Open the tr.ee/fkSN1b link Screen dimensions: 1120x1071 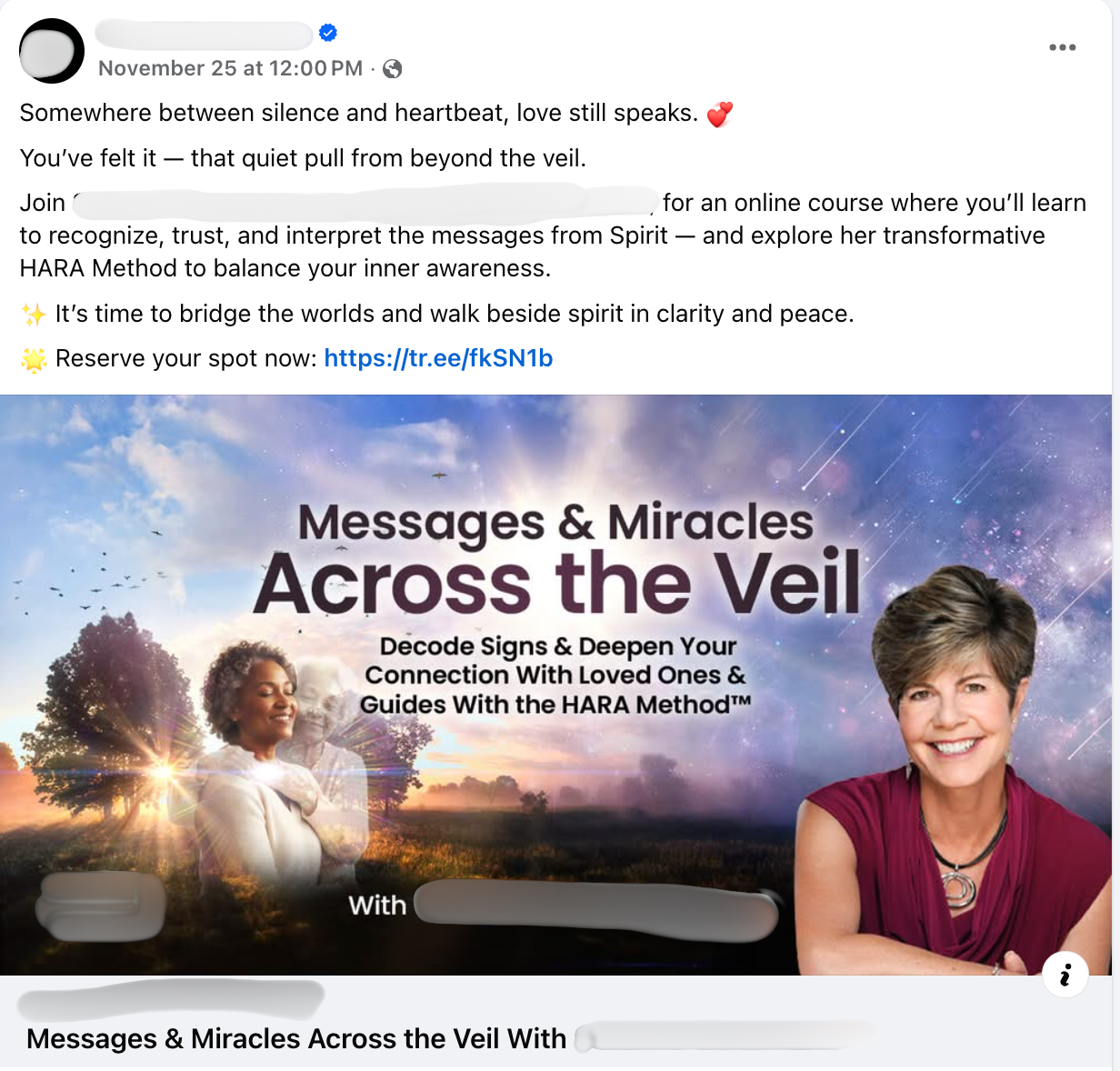438,358
